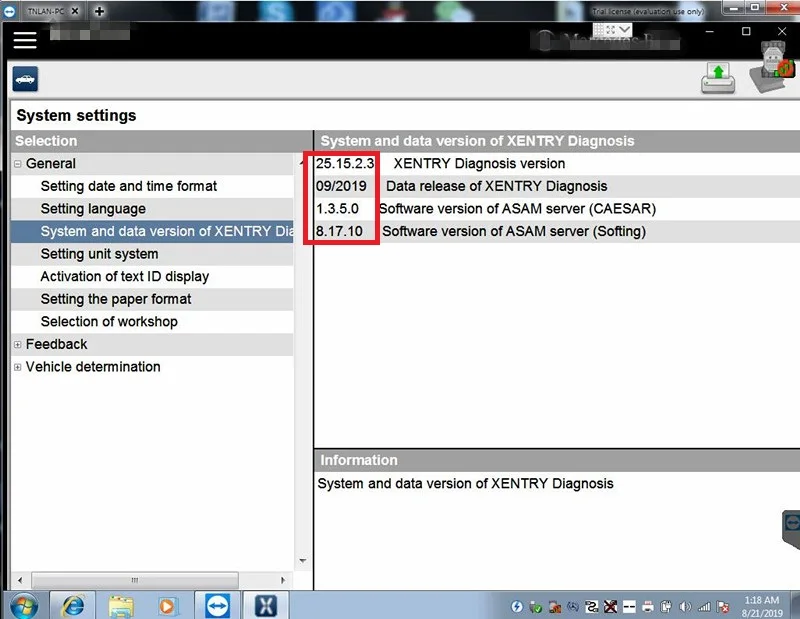Open the hamburger main menu
The height and width of the screenshot is (619, 800).
click(24, 40)
